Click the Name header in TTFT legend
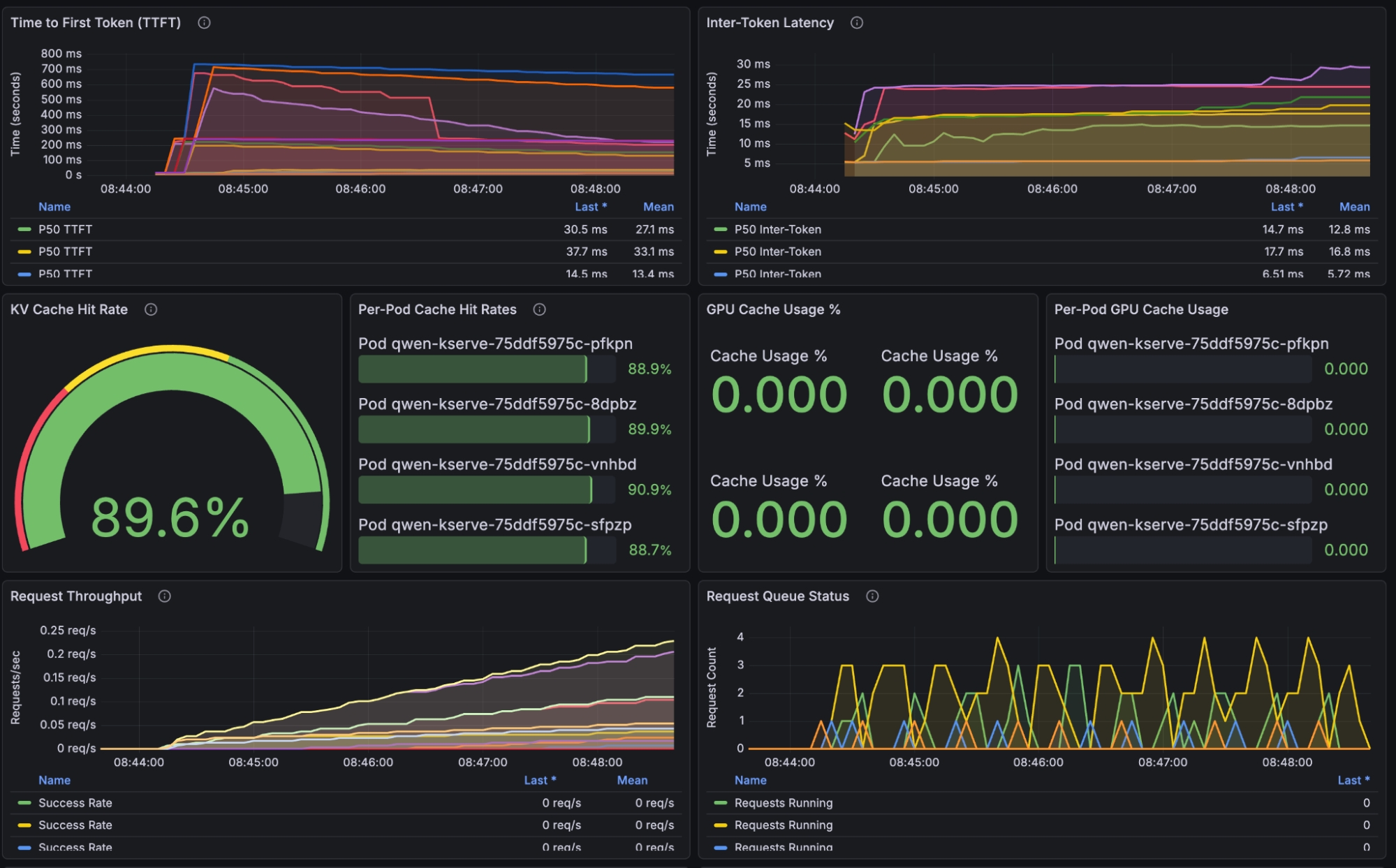 pyautogui.click(x=54, y=207)
